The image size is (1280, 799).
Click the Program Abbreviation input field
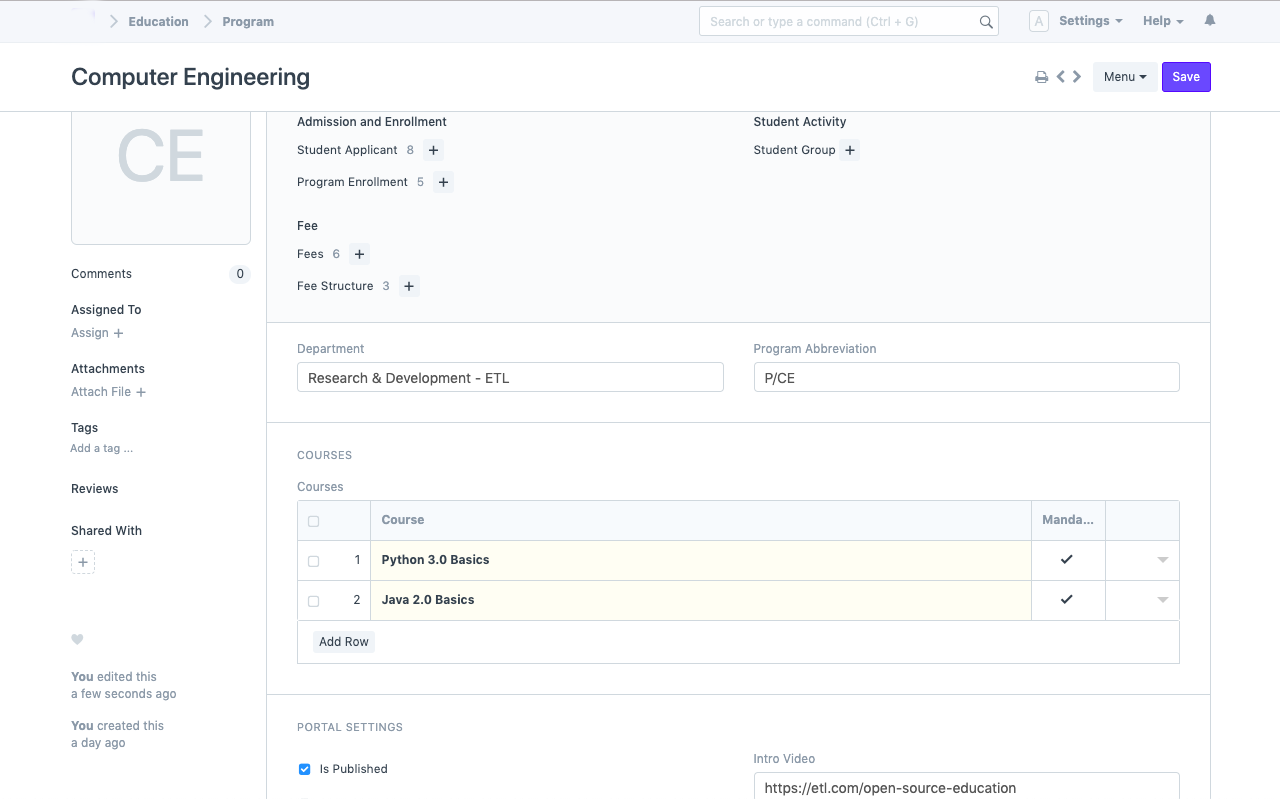coord(966,377)
